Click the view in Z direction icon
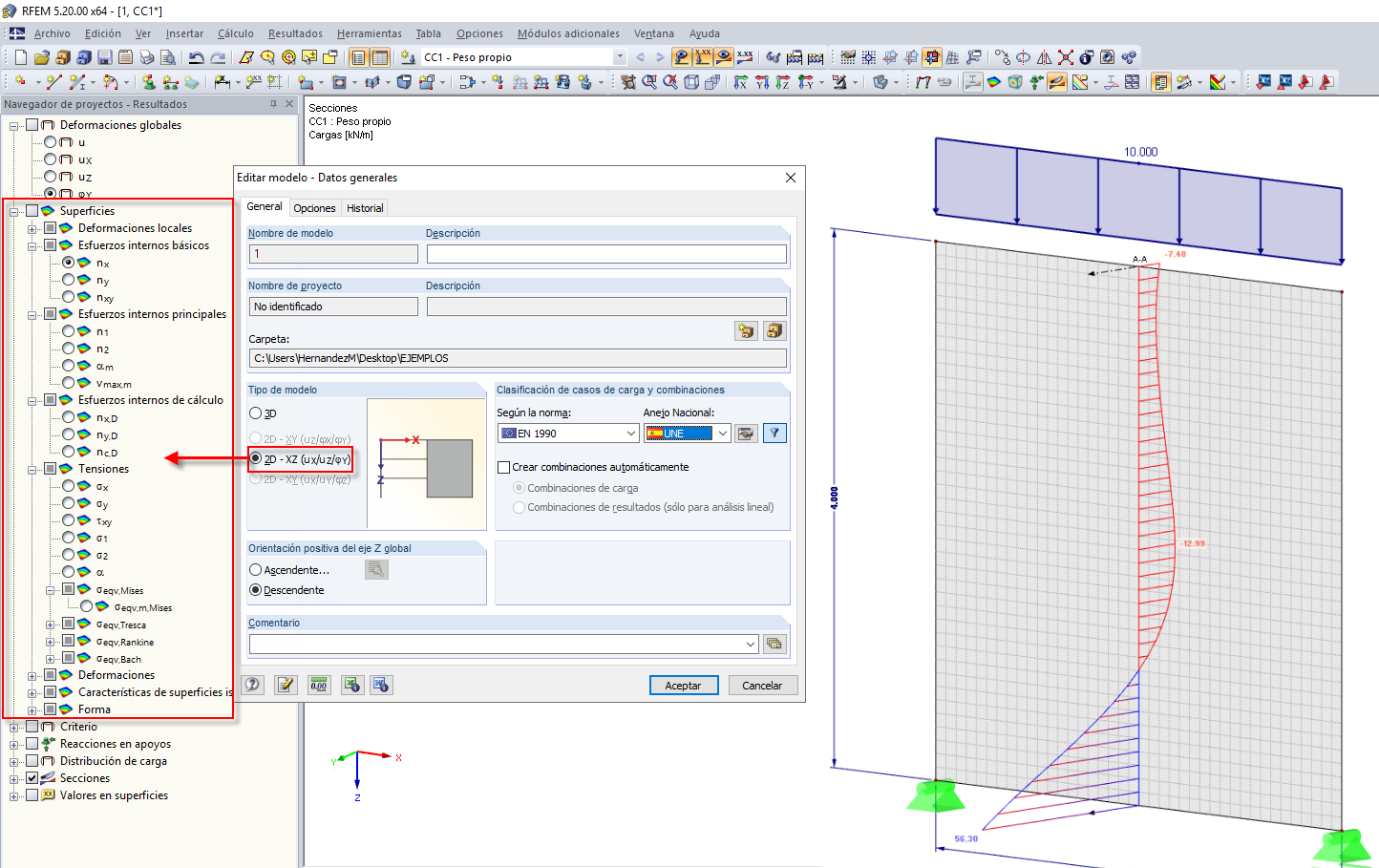 pos(783,82)
